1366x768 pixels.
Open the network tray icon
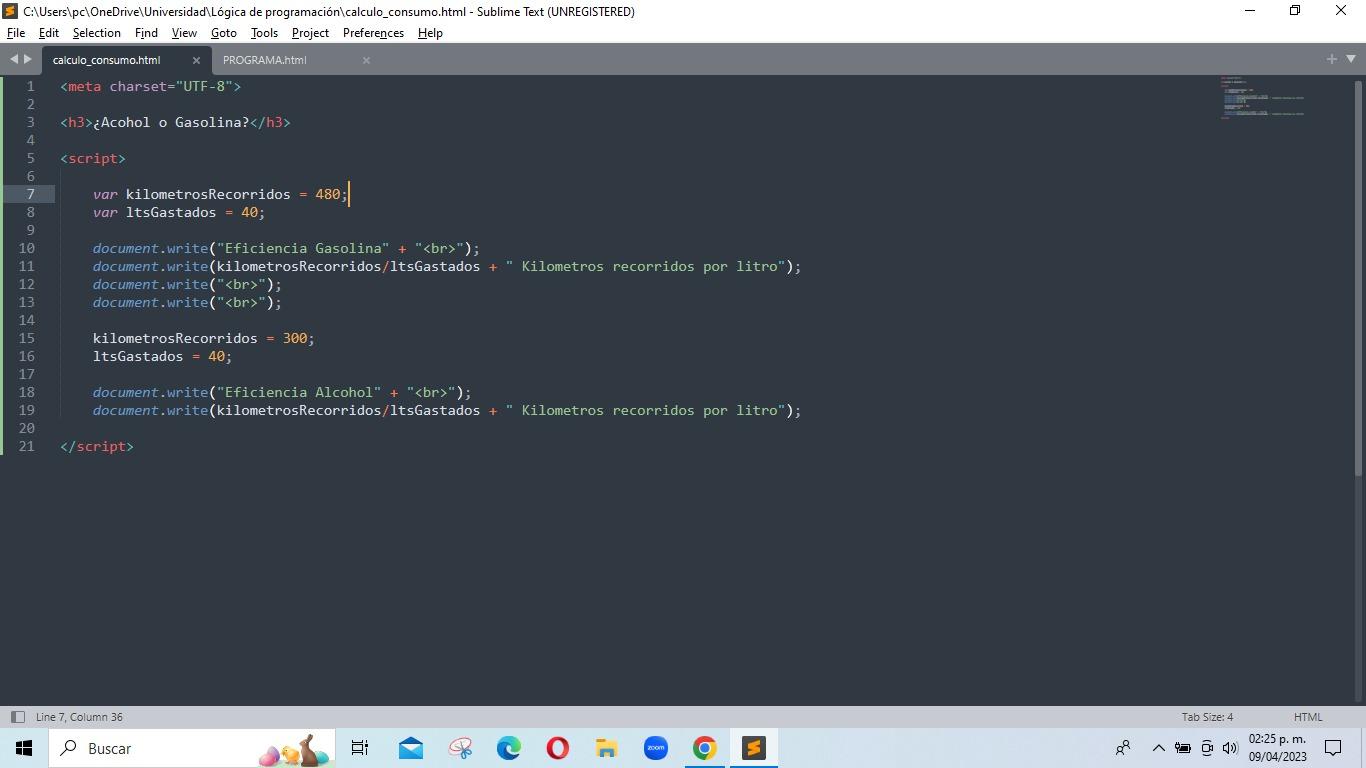(x=1206, y=748)
